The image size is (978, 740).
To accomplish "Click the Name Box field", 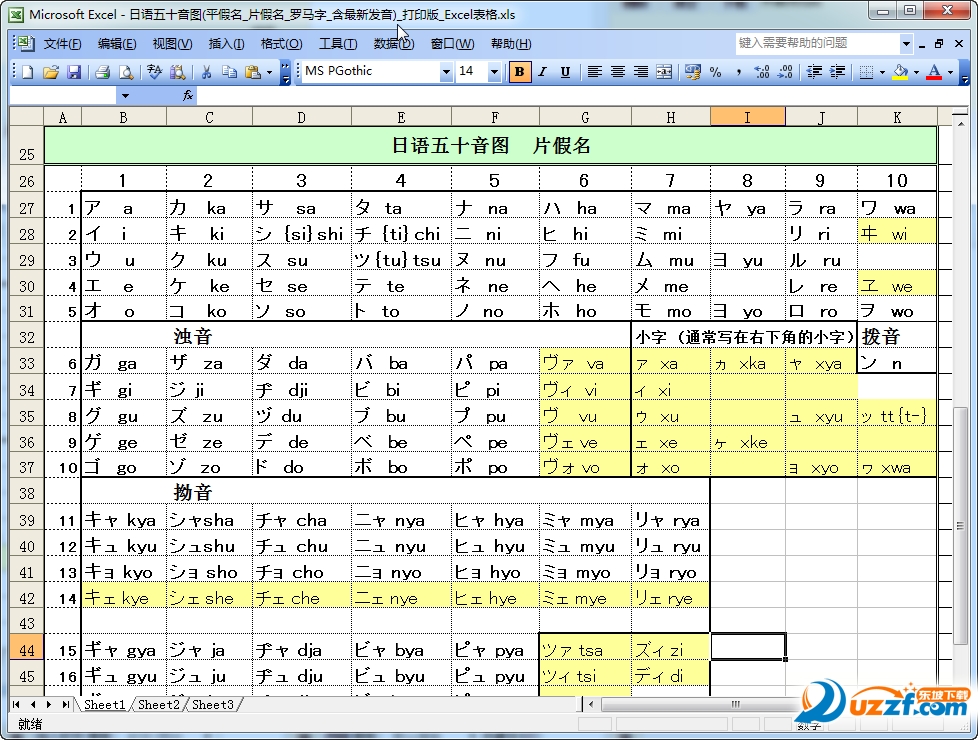I will click(x=62, y=95).
